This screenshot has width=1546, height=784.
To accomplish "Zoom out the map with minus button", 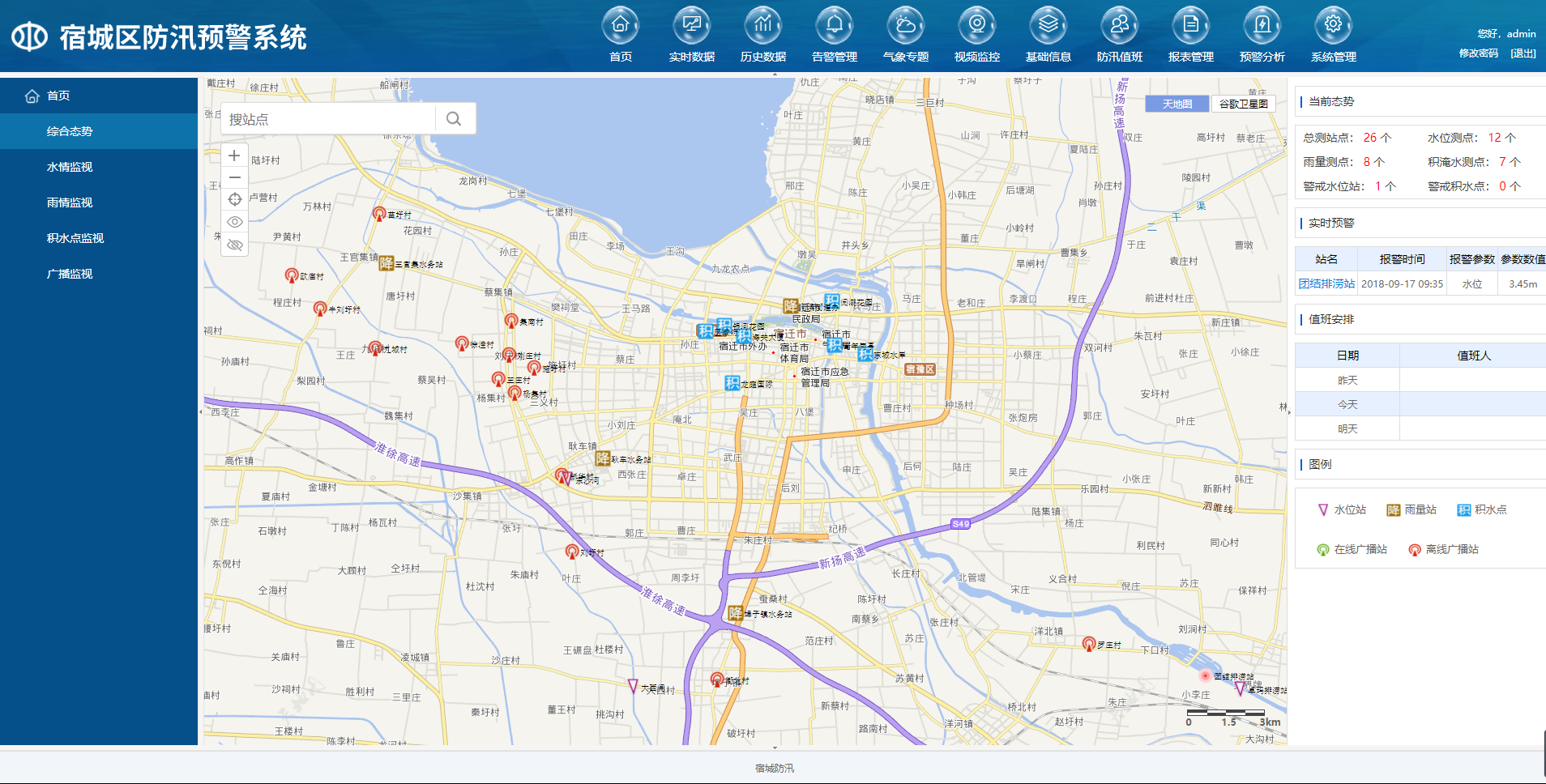I will (x=234, y=177).
